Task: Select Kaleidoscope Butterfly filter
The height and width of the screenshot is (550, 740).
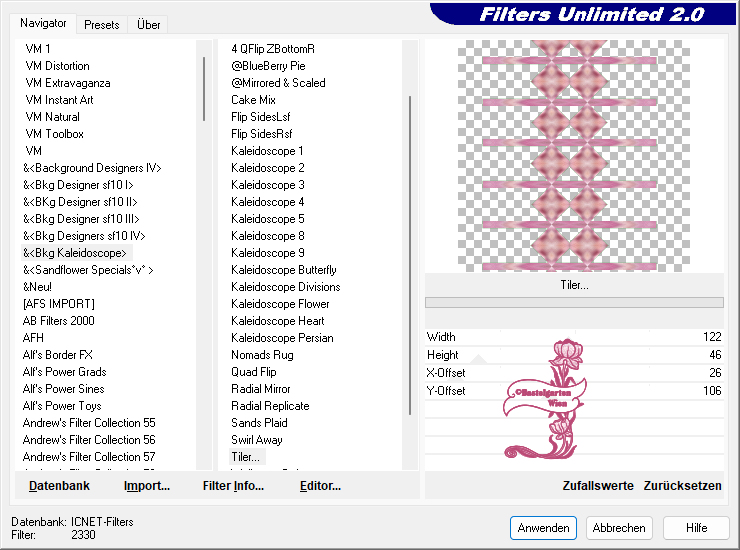Action: click(283, 270)
